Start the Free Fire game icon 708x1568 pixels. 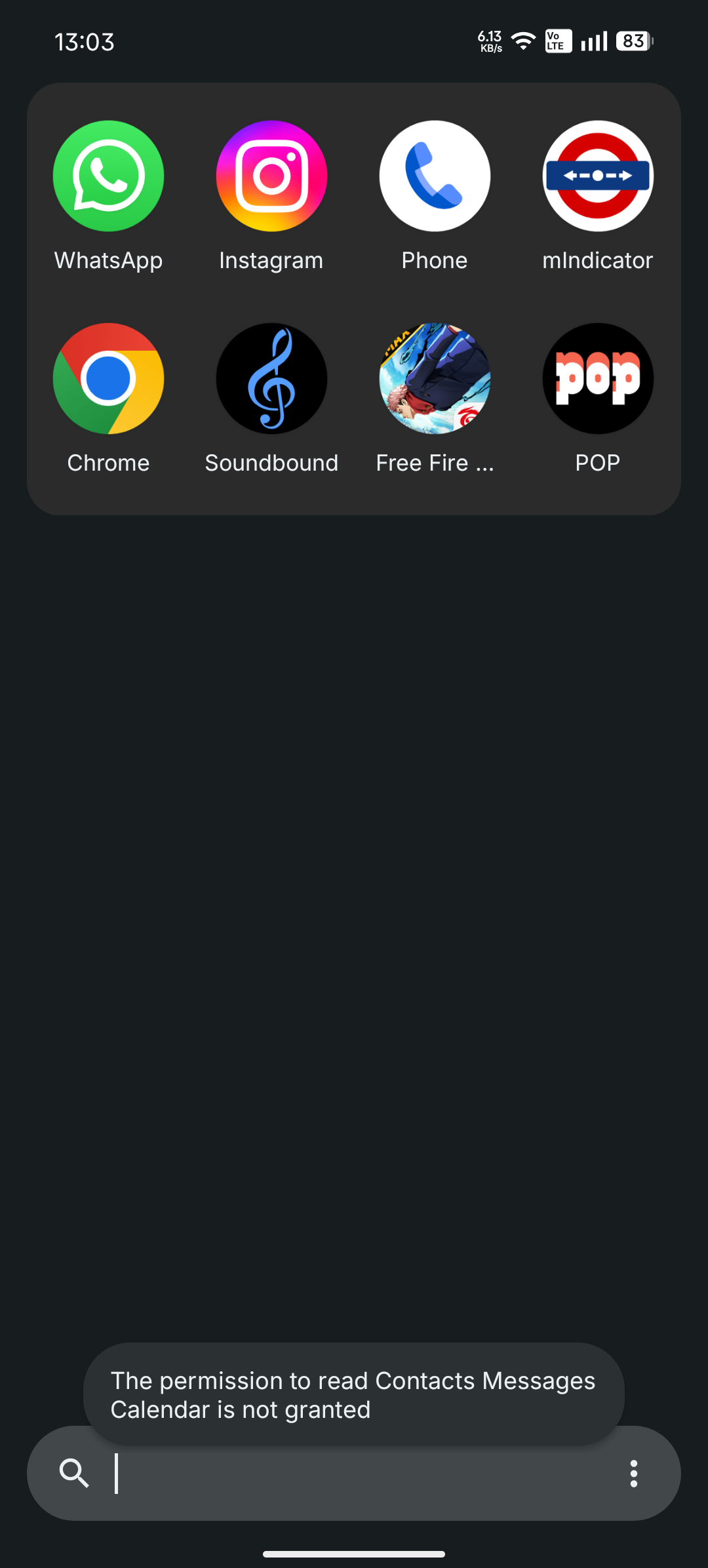tap(435, 378)
